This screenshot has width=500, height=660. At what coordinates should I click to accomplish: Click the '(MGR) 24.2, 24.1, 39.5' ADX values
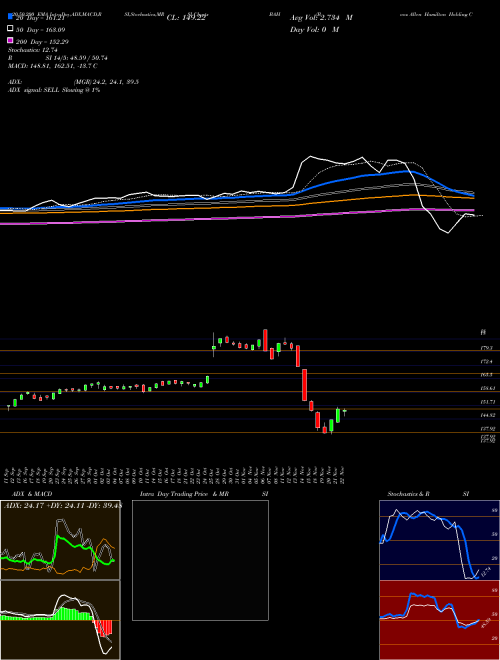(x=106, y=82)
